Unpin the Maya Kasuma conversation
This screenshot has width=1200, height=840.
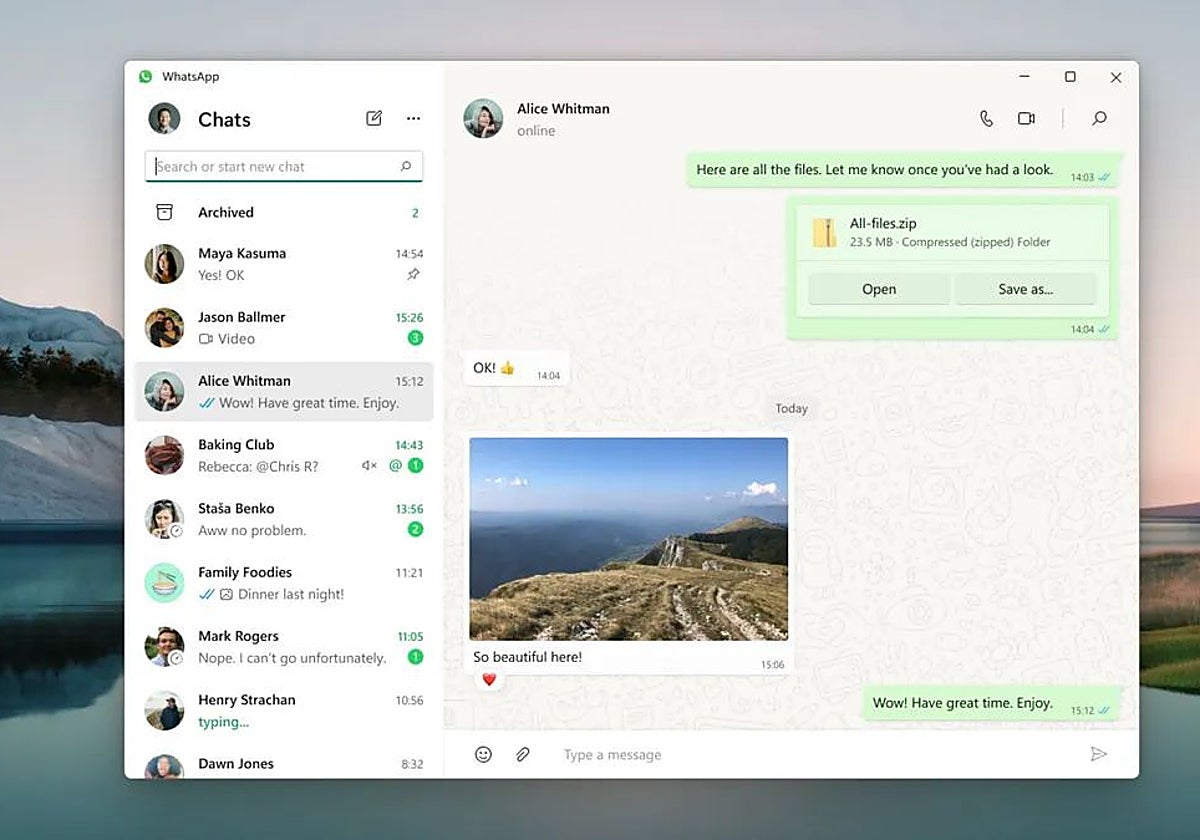click(x=413, y=275)
